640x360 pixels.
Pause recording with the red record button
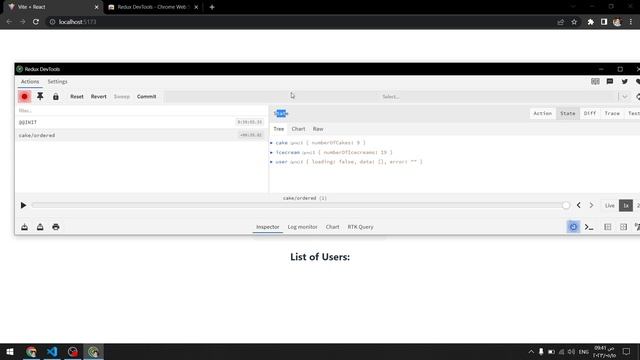pyautogui.click(x=24, y=97)
